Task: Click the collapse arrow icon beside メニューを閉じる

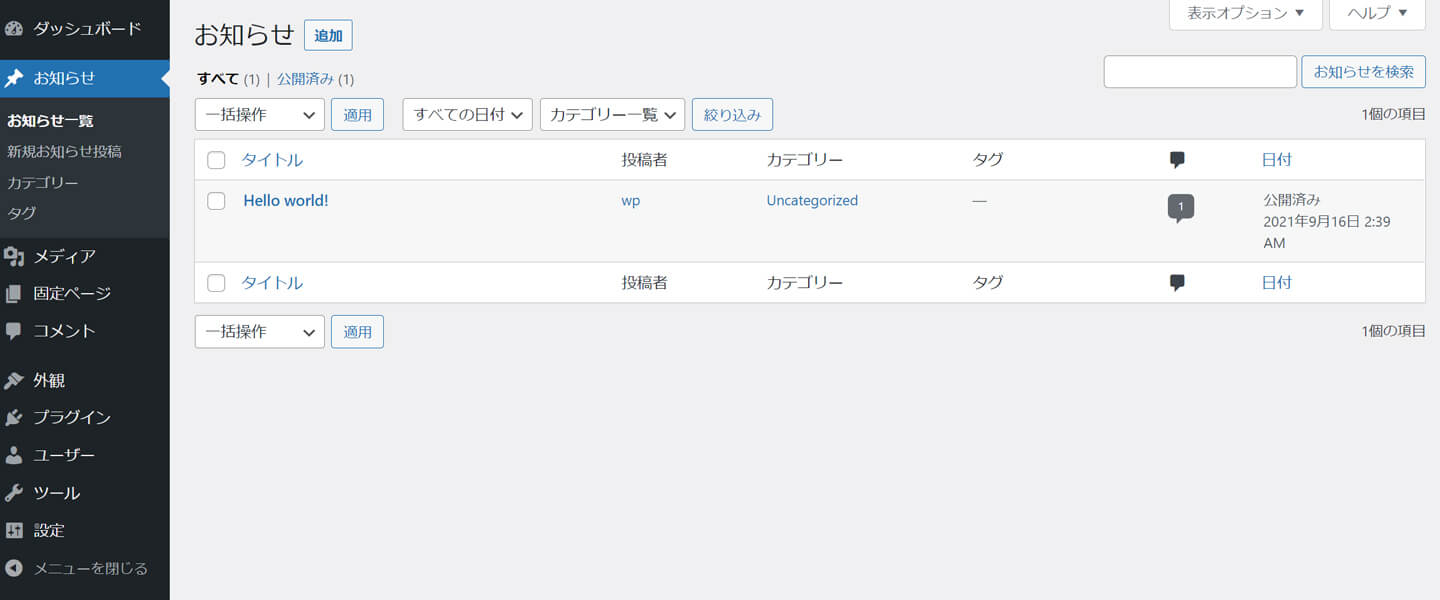Action: (14, 568)
